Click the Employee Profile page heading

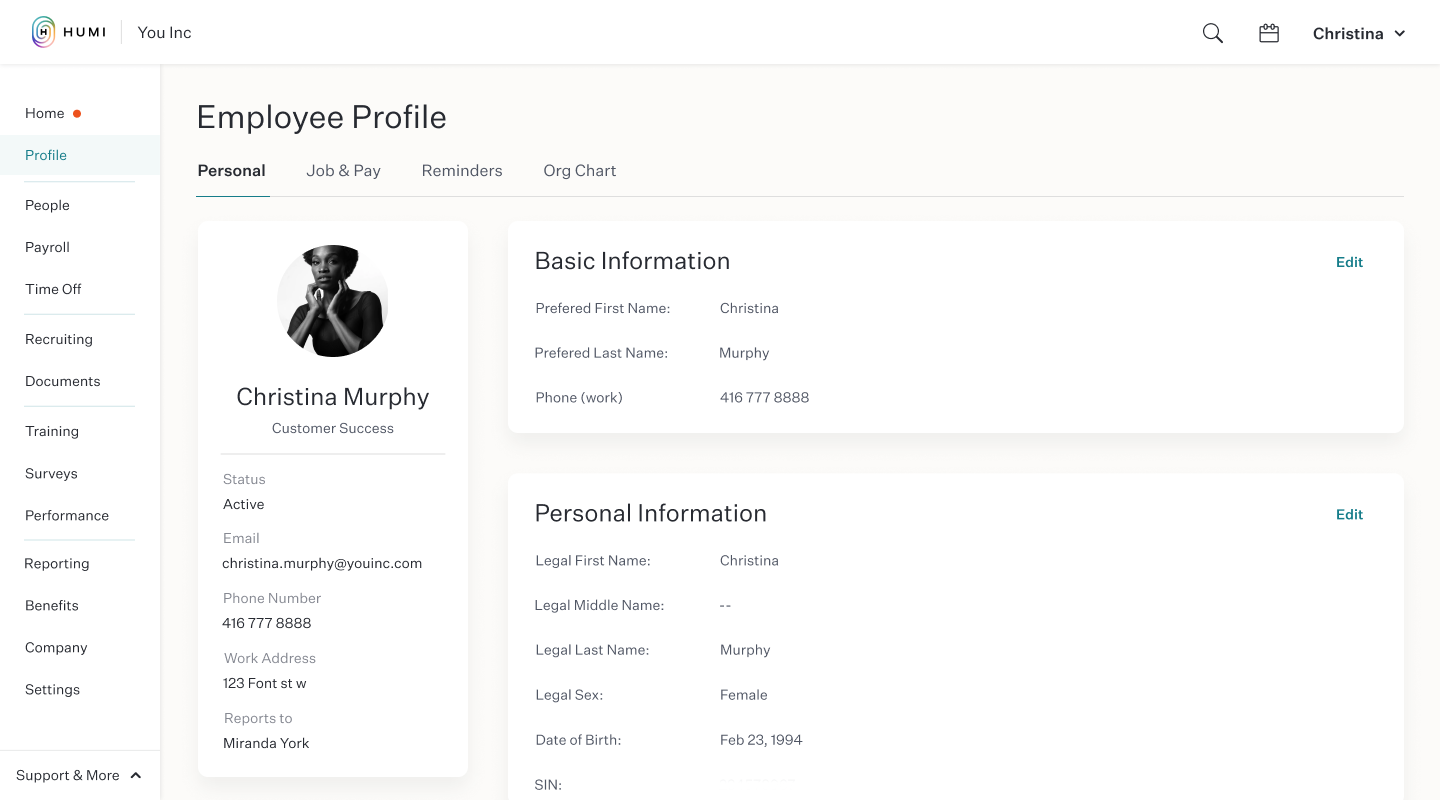pyautogui.click(x=322, y=117)
